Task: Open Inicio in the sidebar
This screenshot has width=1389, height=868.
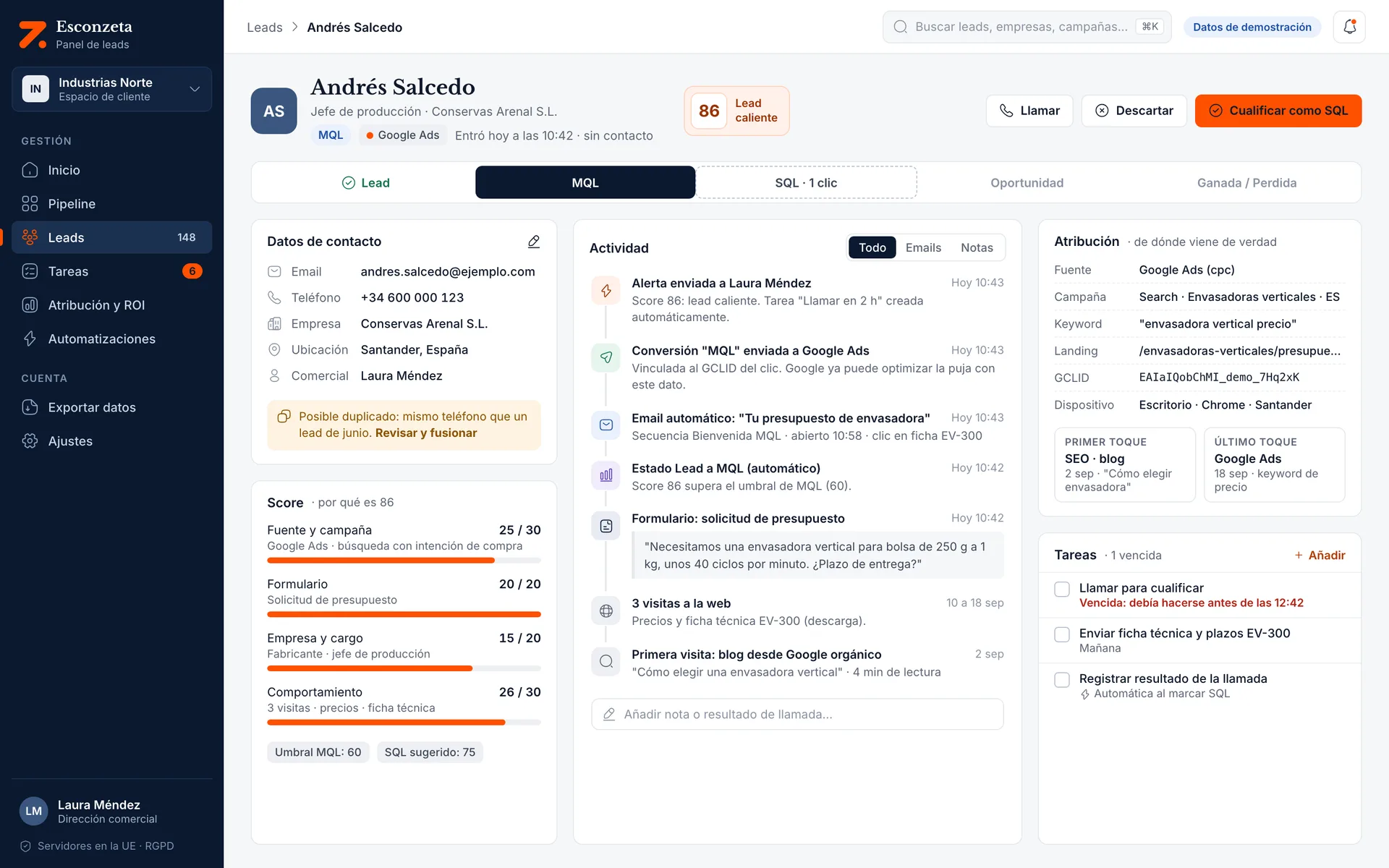Action: (x=111, y=170)
